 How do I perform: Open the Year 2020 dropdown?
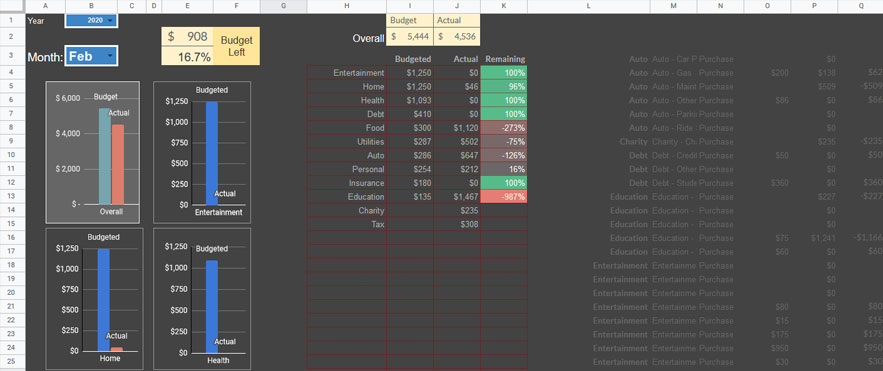coord(91,20)
